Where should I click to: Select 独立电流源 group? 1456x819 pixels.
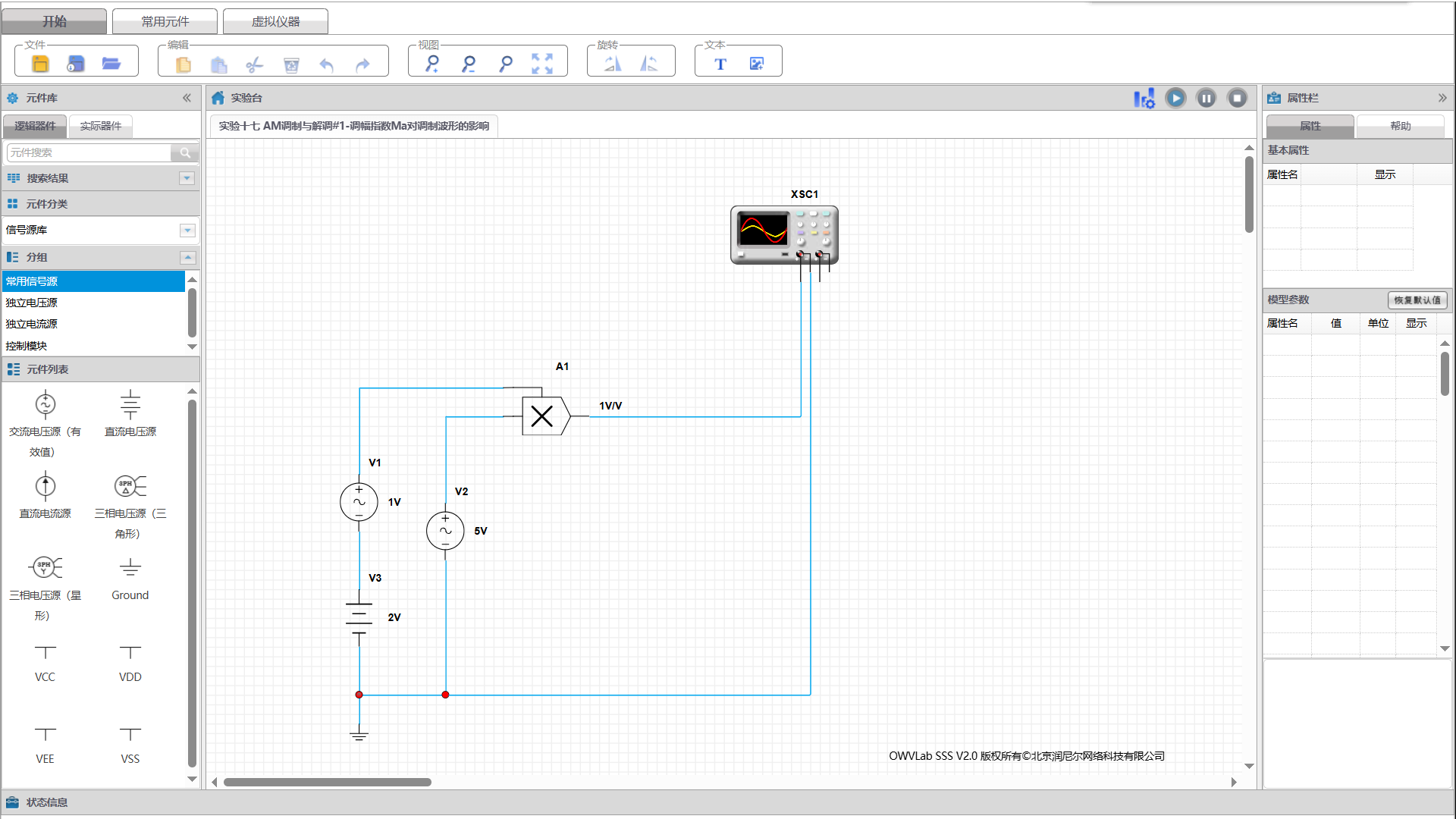94,324
